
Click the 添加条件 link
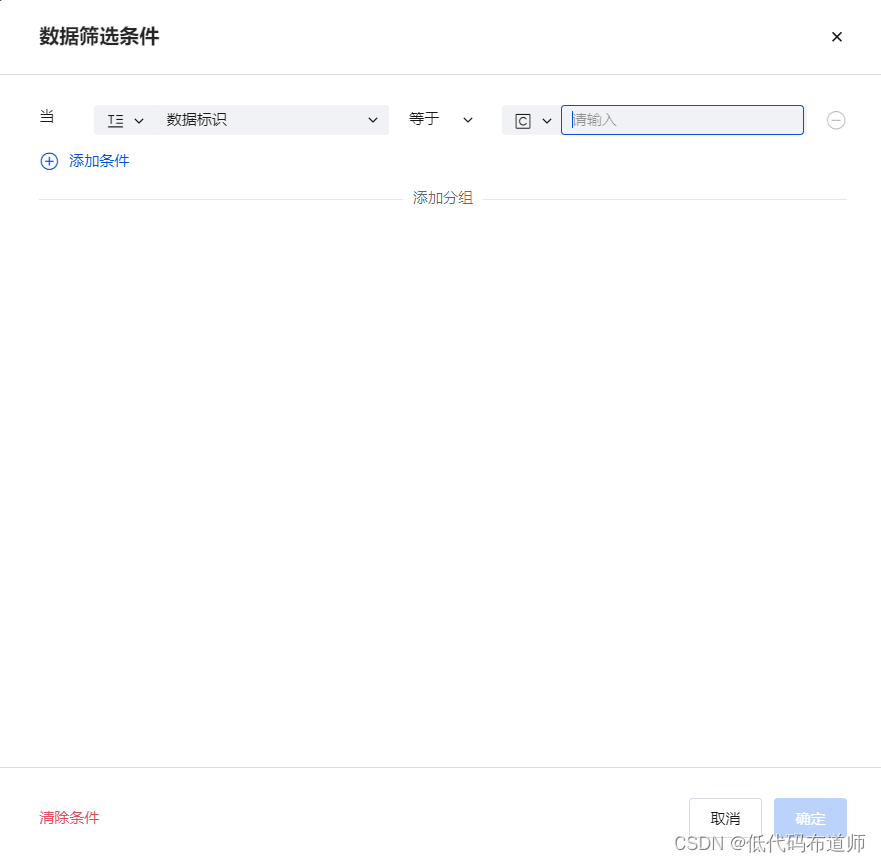[96, 161]
